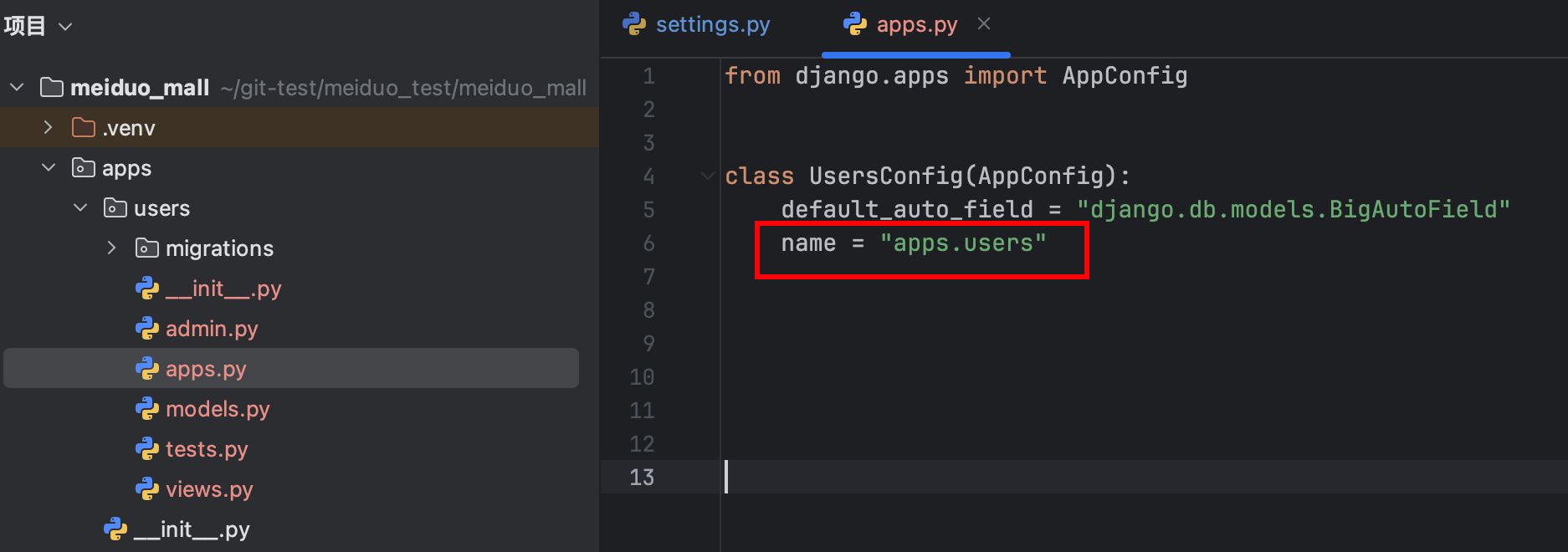Click the migrations package folder icon
Screen dimensions: 1568x552
[x=147, y=248]
